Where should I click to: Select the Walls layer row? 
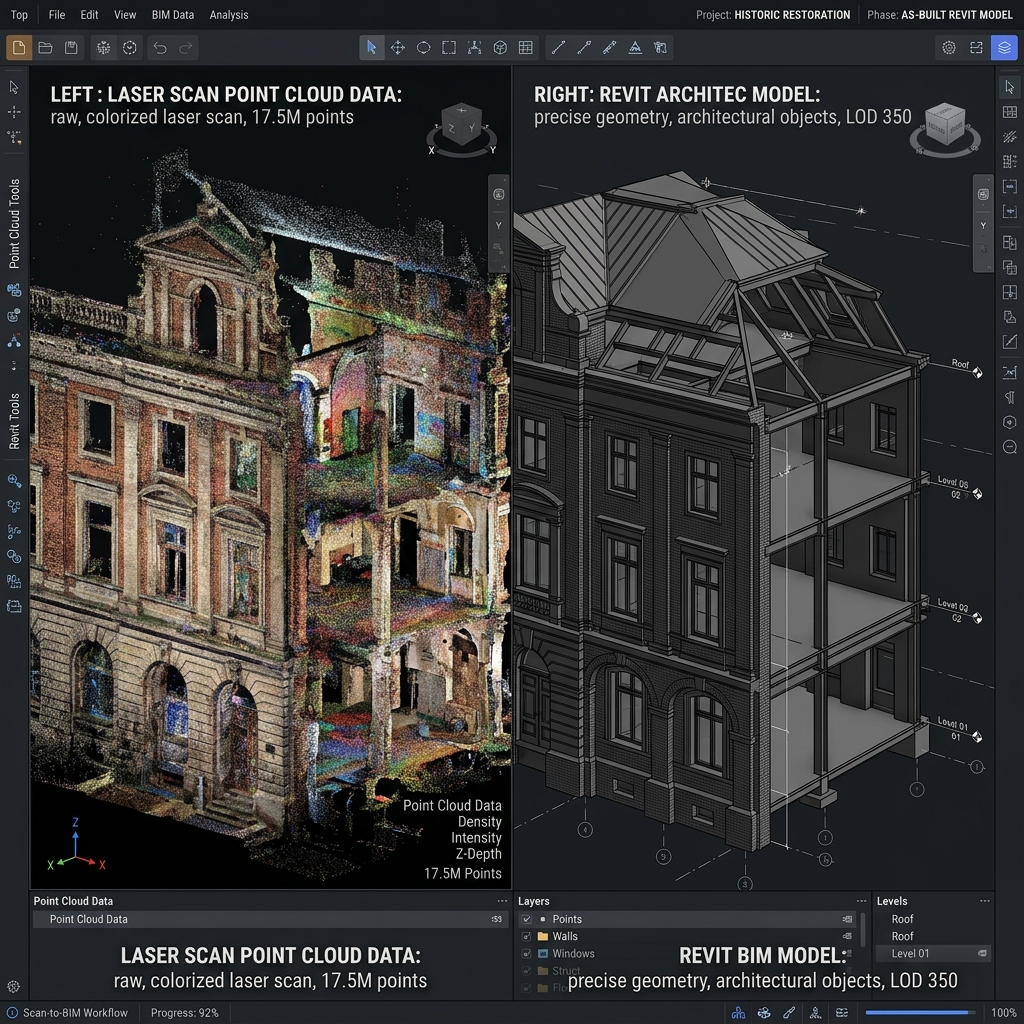click(x=687, y=936)
